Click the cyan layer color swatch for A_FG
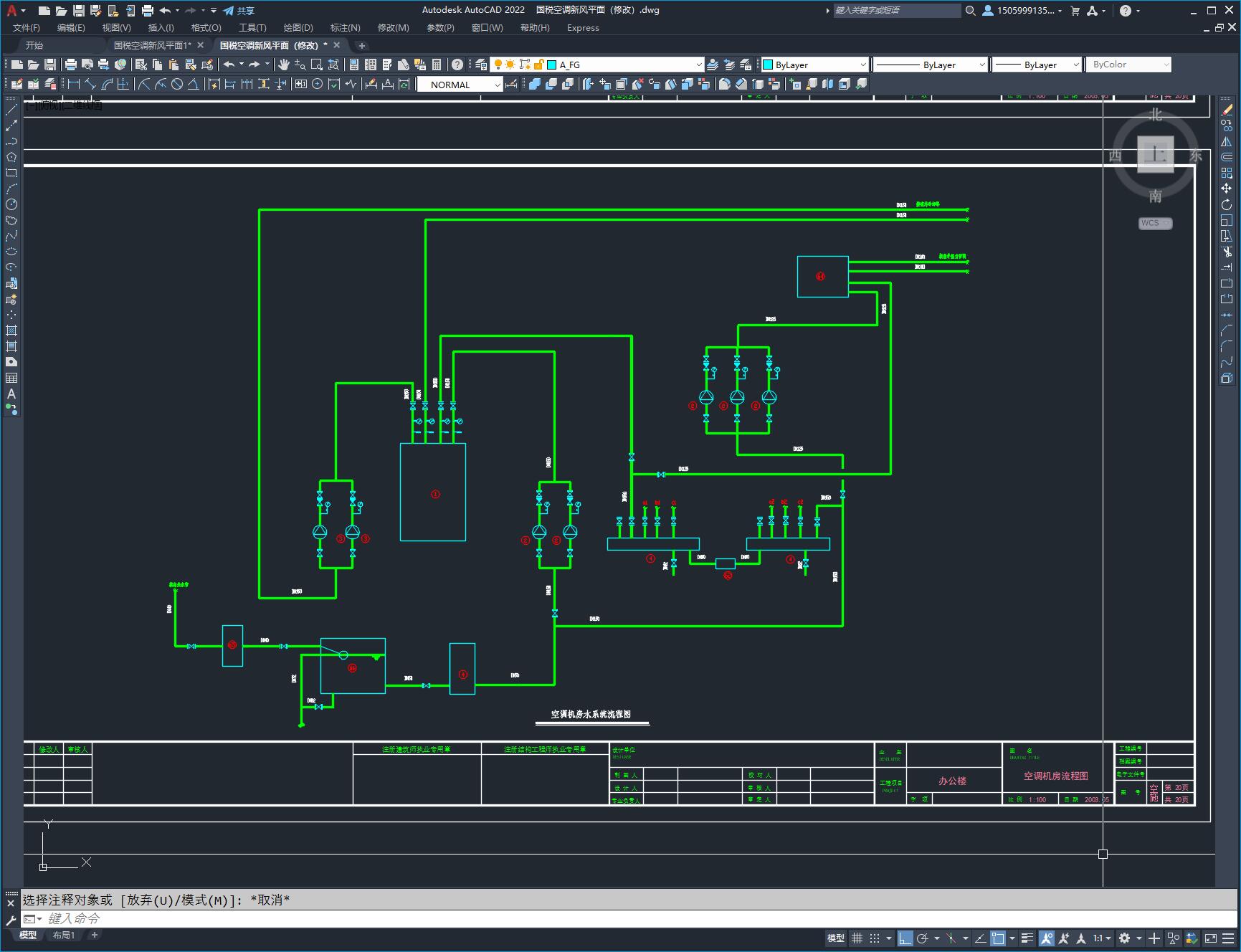 coord(552,65)
